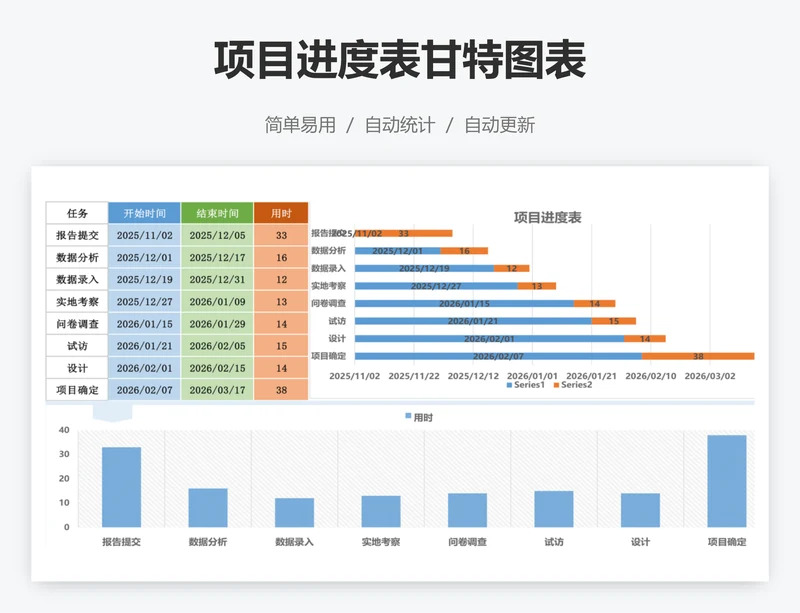Click duration cell showing 12 in table
Image resolution: width=800 pixels, height=613 pixels.
pos(281,279)
